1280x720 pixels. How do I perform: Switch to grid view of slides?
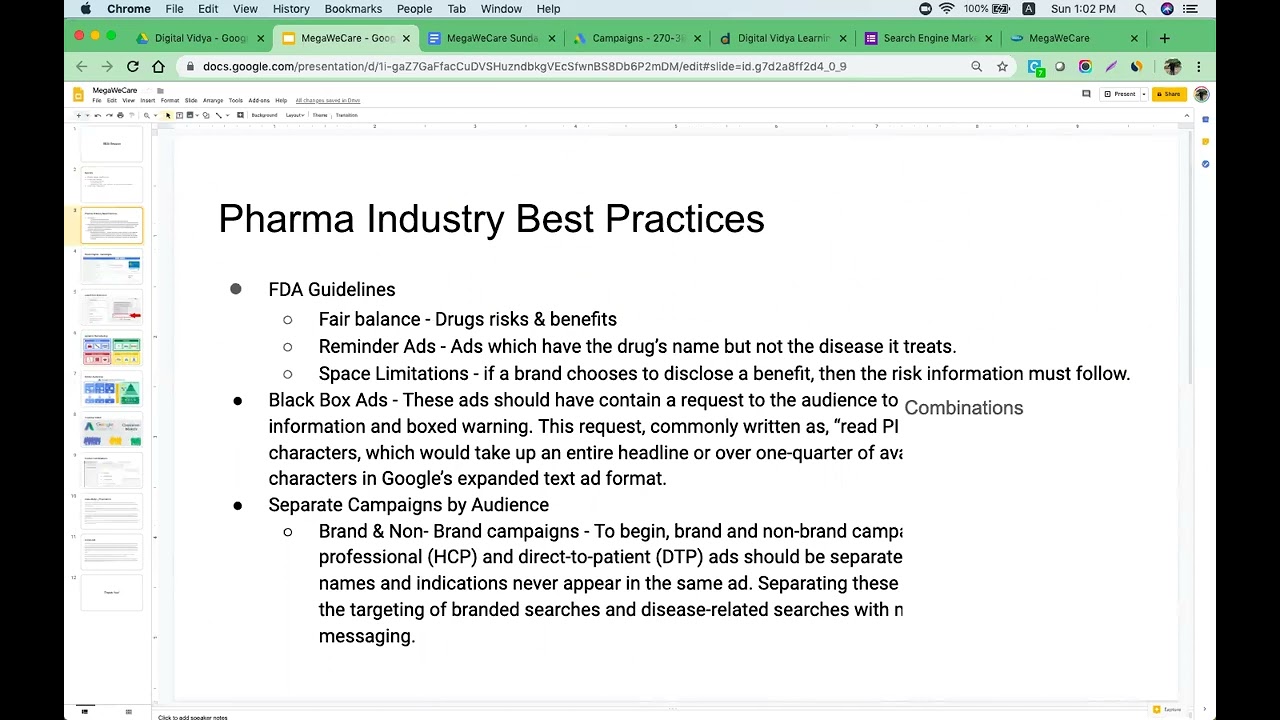coord(128,712)
